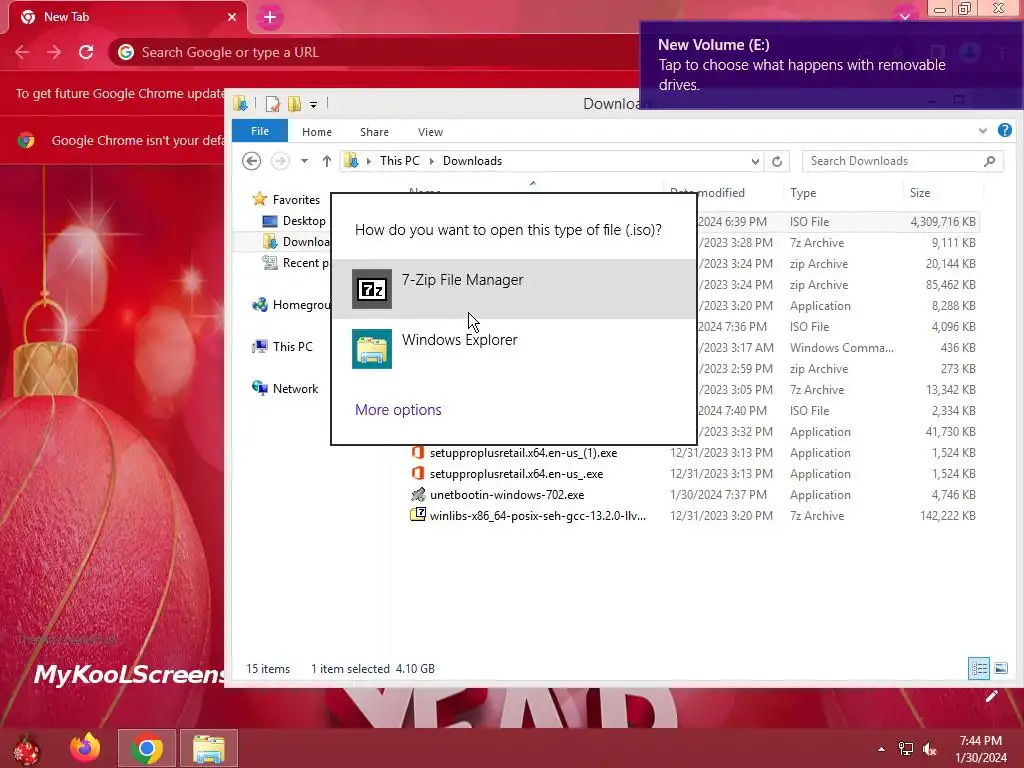
Task: Sort files by the Type column
Action: click(803, 193)
